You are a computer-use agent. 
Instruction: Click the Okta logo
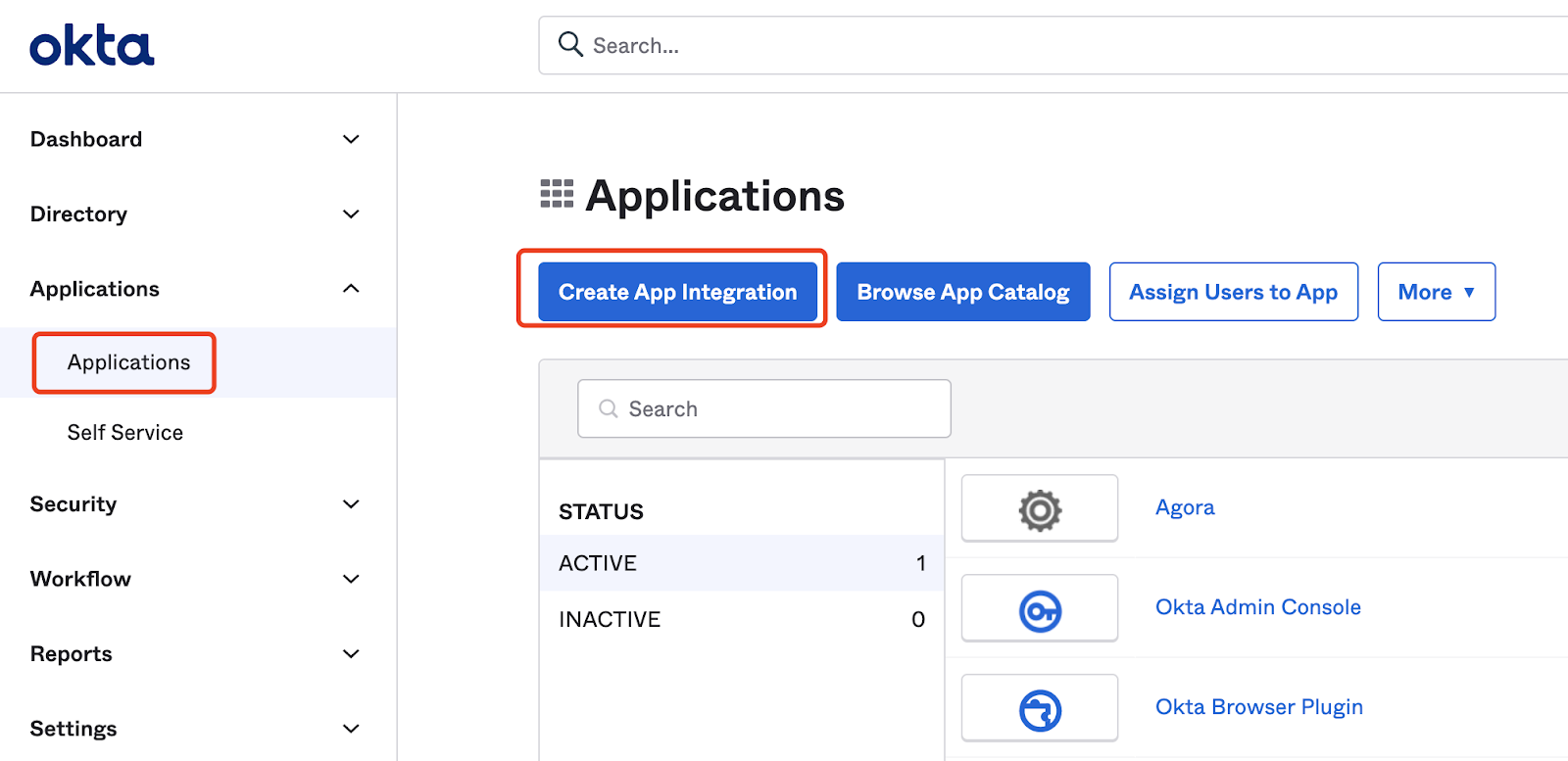(x=92, y=46)
